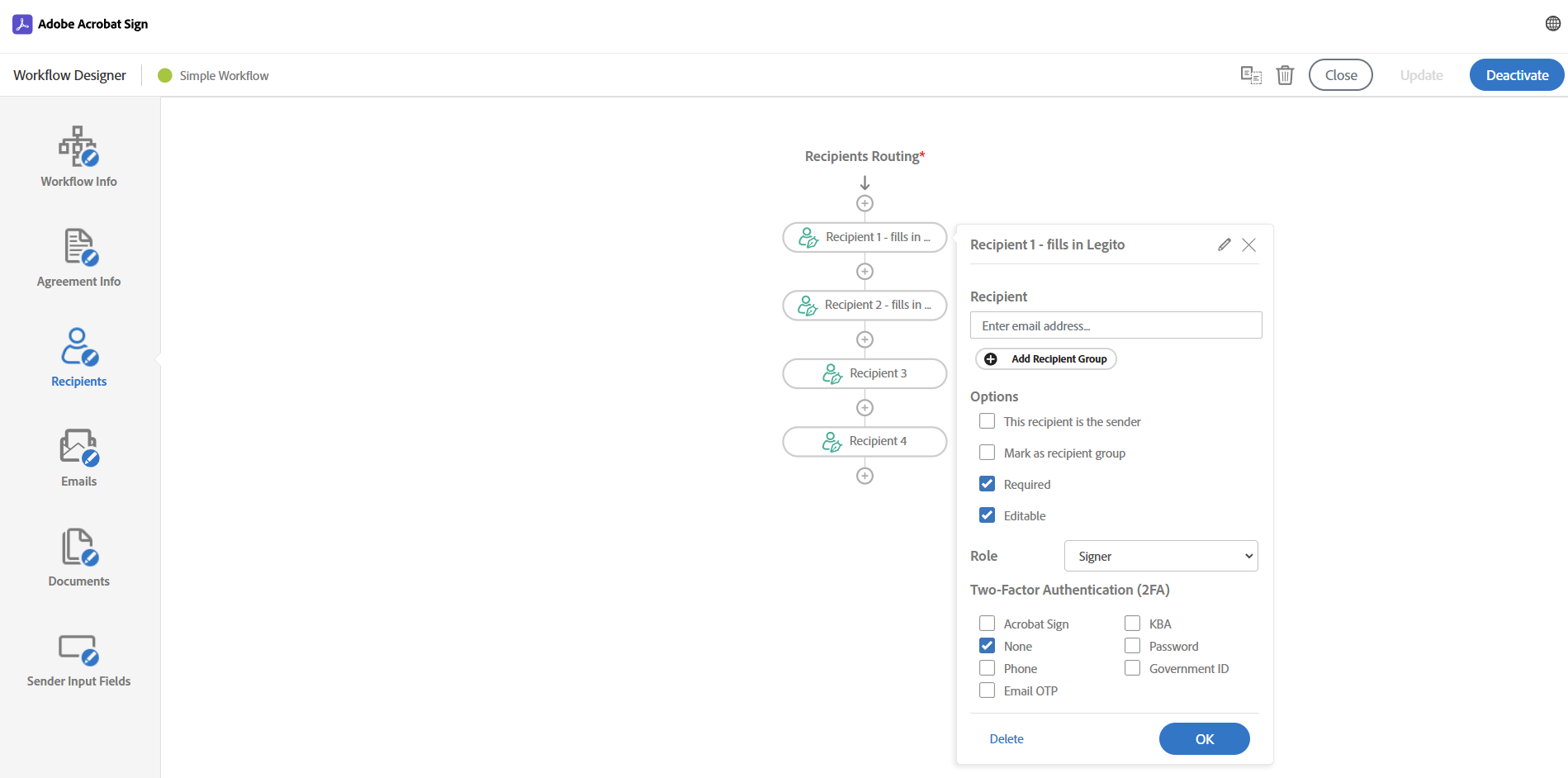Enable Phone authentication checkbox
This screenshot has width=1568, height=778.
pyautogui.click(x=987, y=667)
